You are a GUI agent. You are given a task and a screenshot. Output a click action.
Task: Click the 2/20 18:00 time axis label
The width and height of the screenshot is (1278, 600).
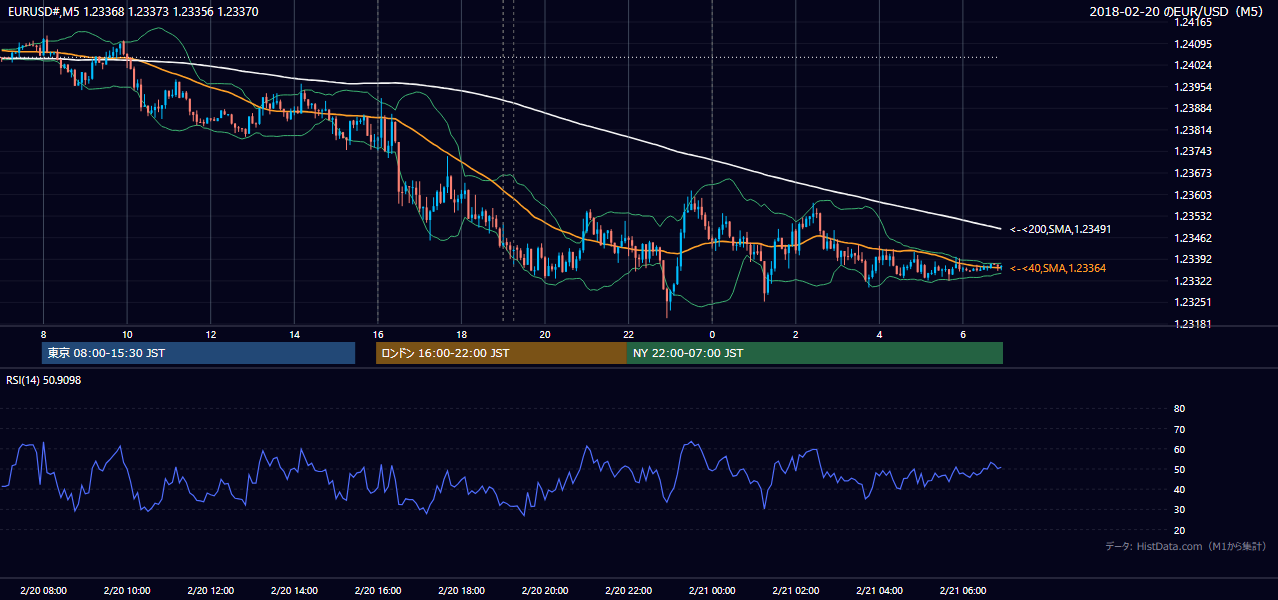[x=461, y=590]
